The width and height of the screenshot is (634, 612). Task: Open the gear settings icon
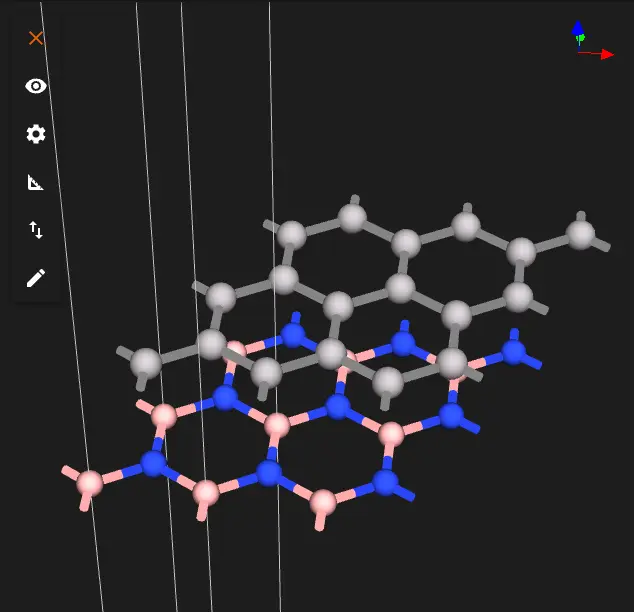tap(36, 134)
